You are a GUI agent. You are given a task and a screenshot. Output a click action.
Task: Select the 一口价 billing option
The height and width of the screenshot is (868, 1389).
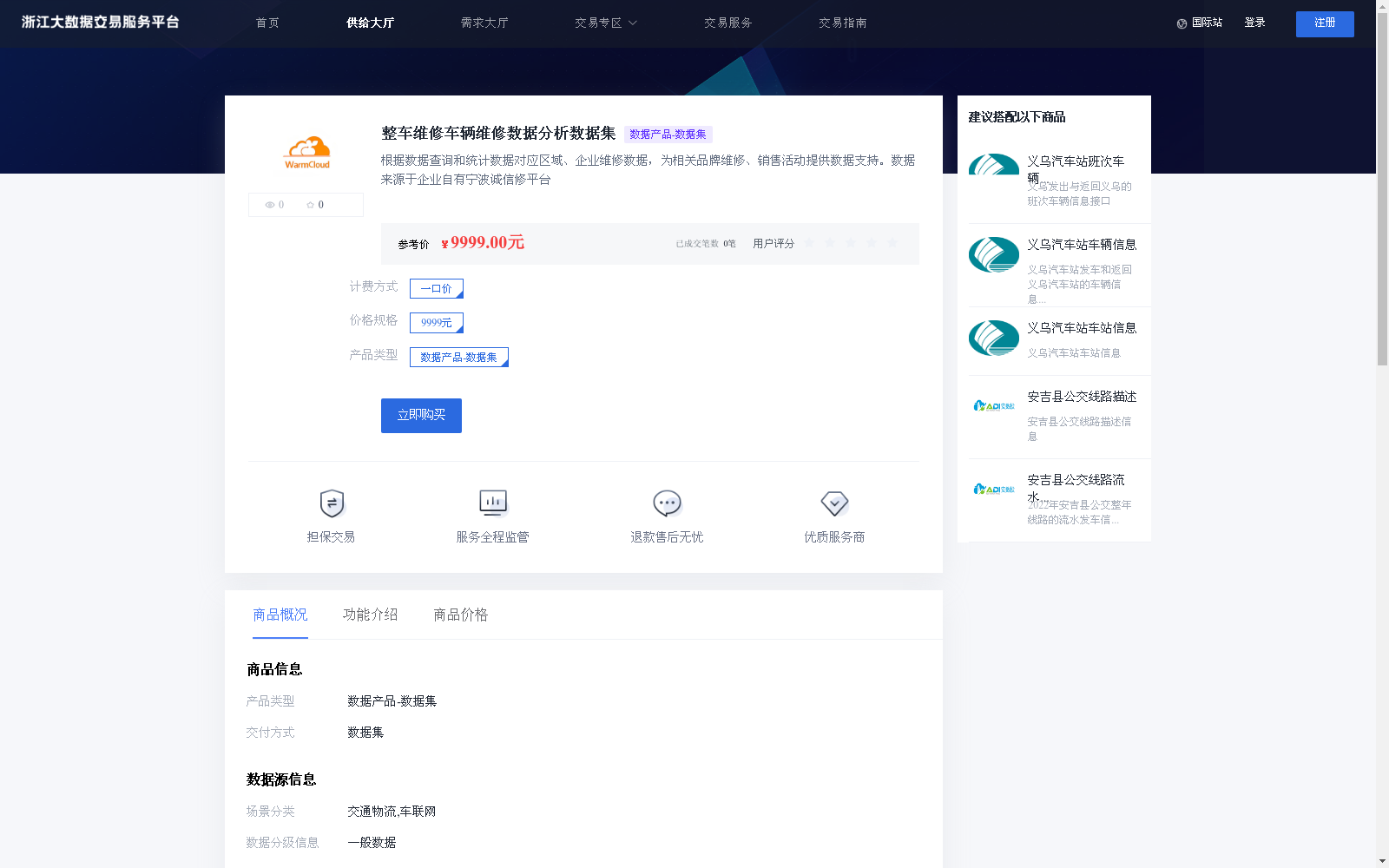pos(437,288)
